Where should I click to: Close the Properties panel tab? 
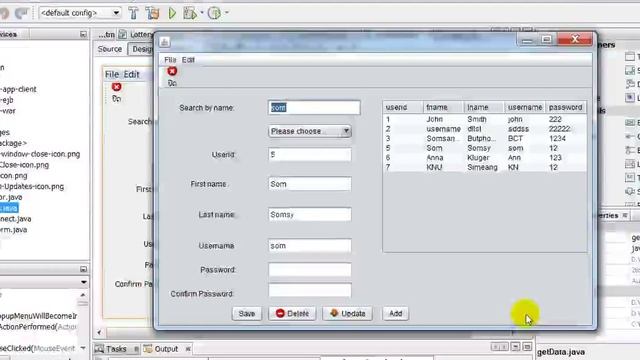(x=625, y=215)
